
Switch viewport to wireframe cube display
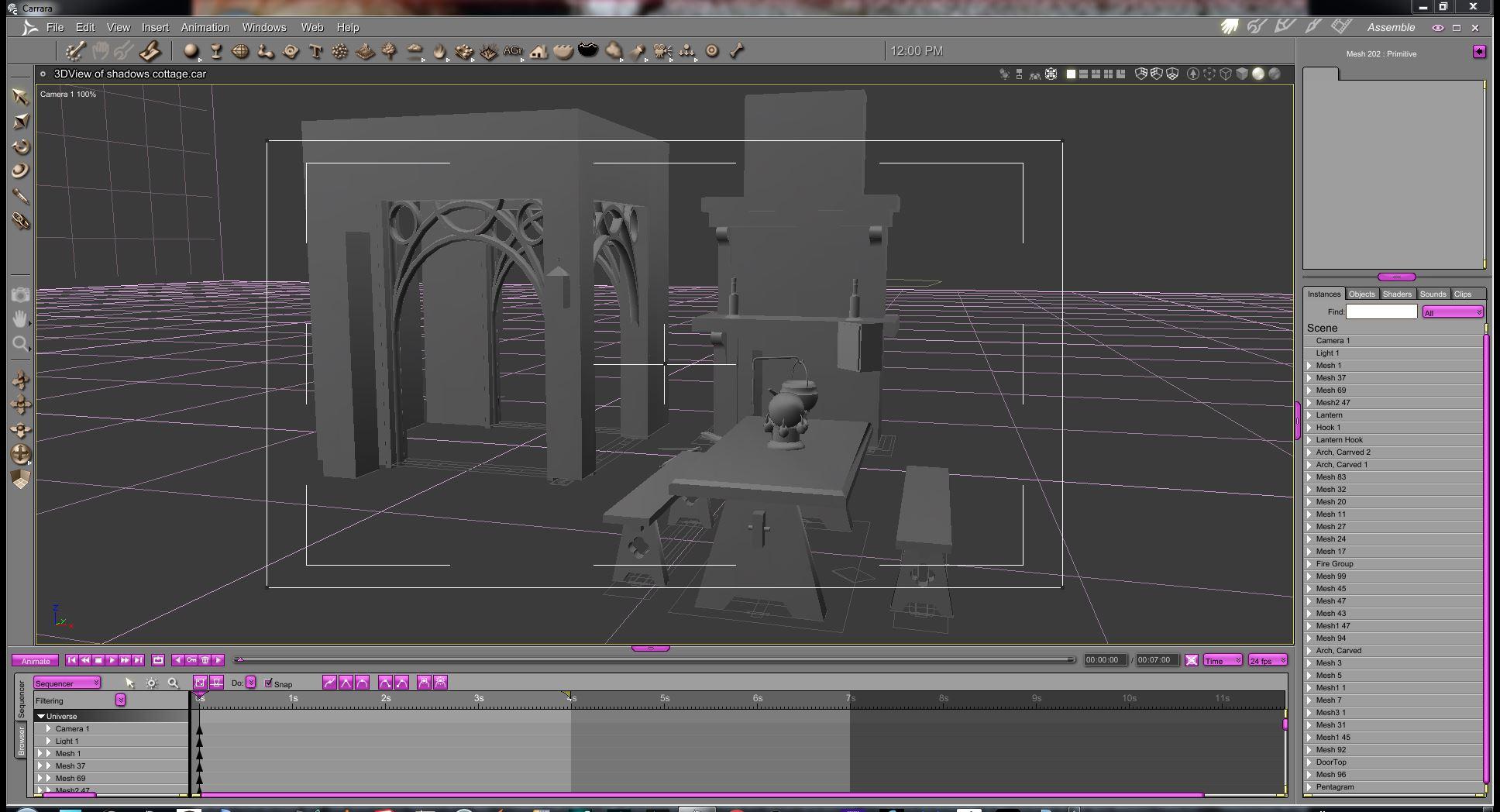point(1226,74)
